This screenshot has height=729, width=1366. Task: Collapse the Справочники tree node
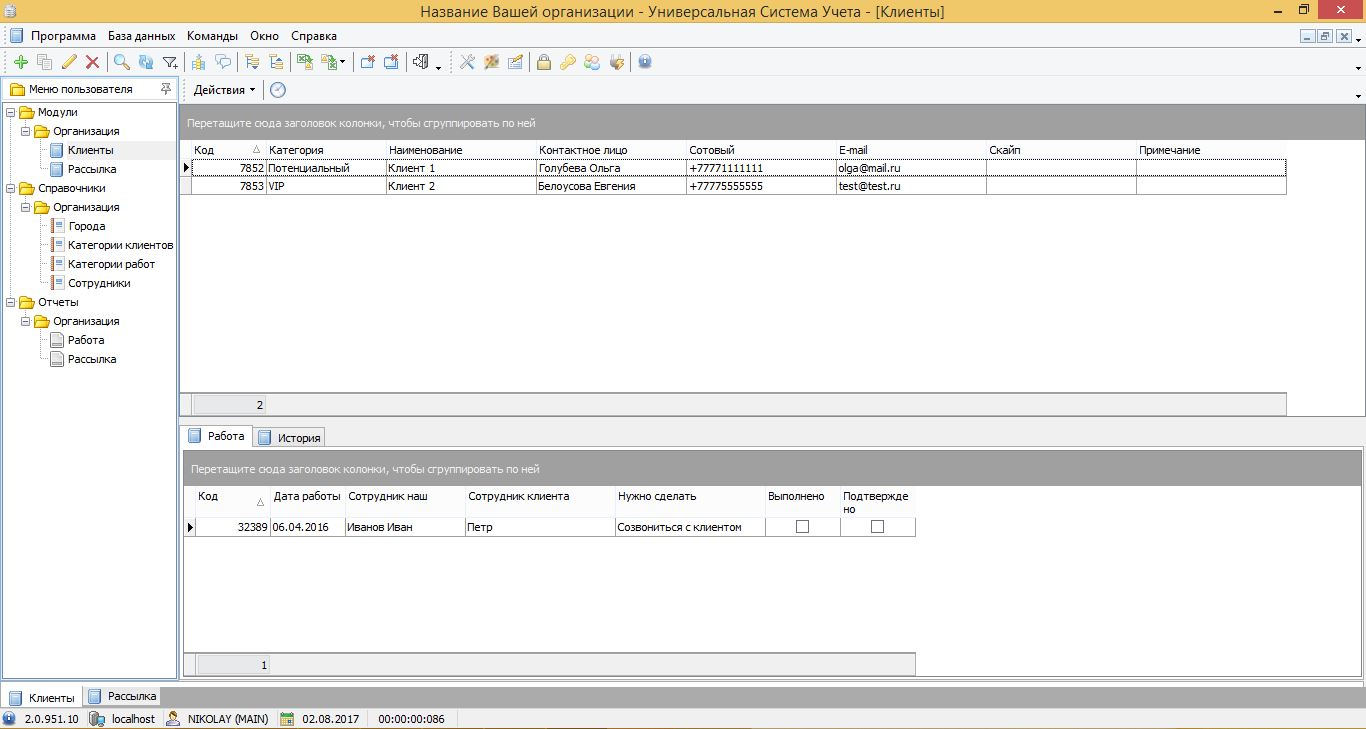pos(10,189)
